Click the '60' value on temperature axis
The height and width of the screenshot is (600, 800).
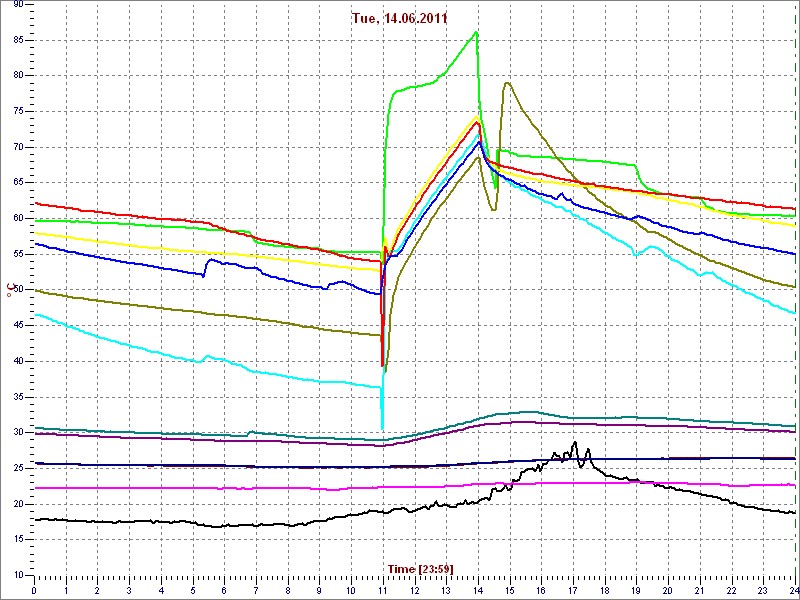18,218
